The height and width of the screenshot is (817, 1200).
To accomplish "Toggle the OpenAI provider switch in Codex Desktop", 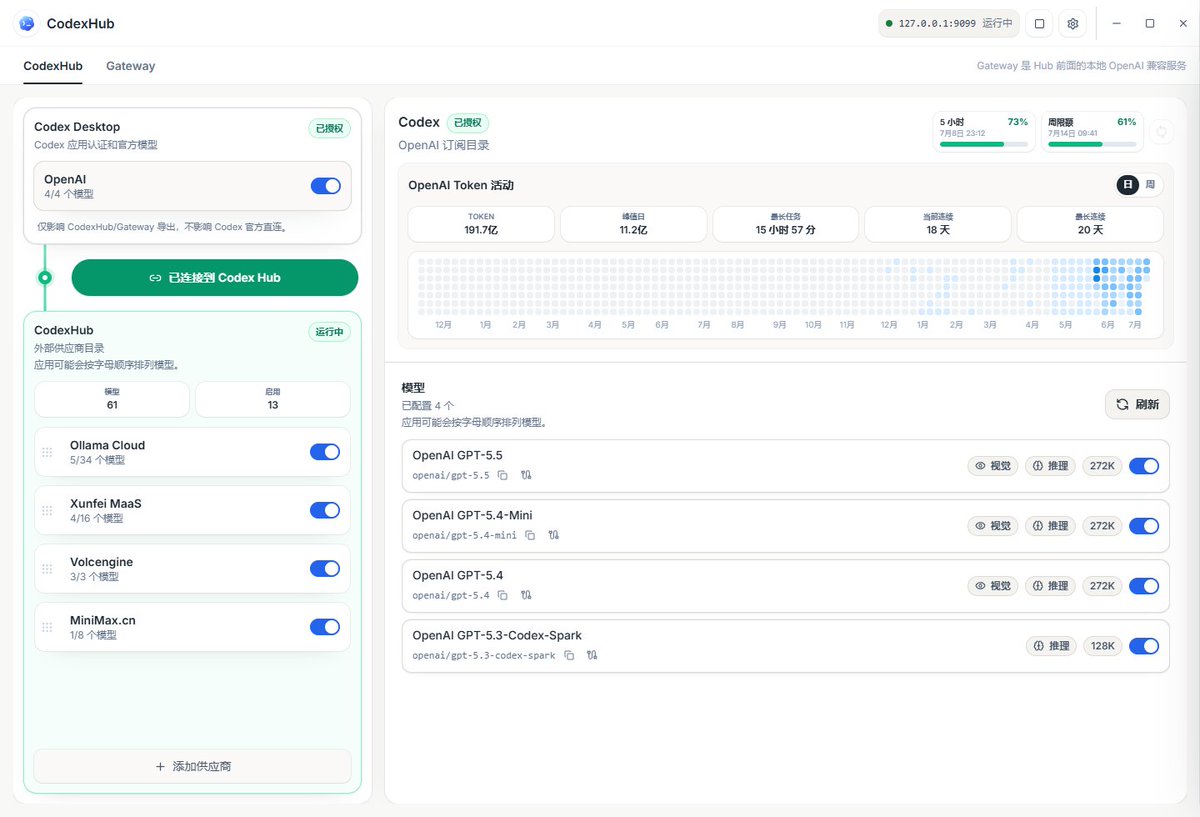I will (326, 186).
